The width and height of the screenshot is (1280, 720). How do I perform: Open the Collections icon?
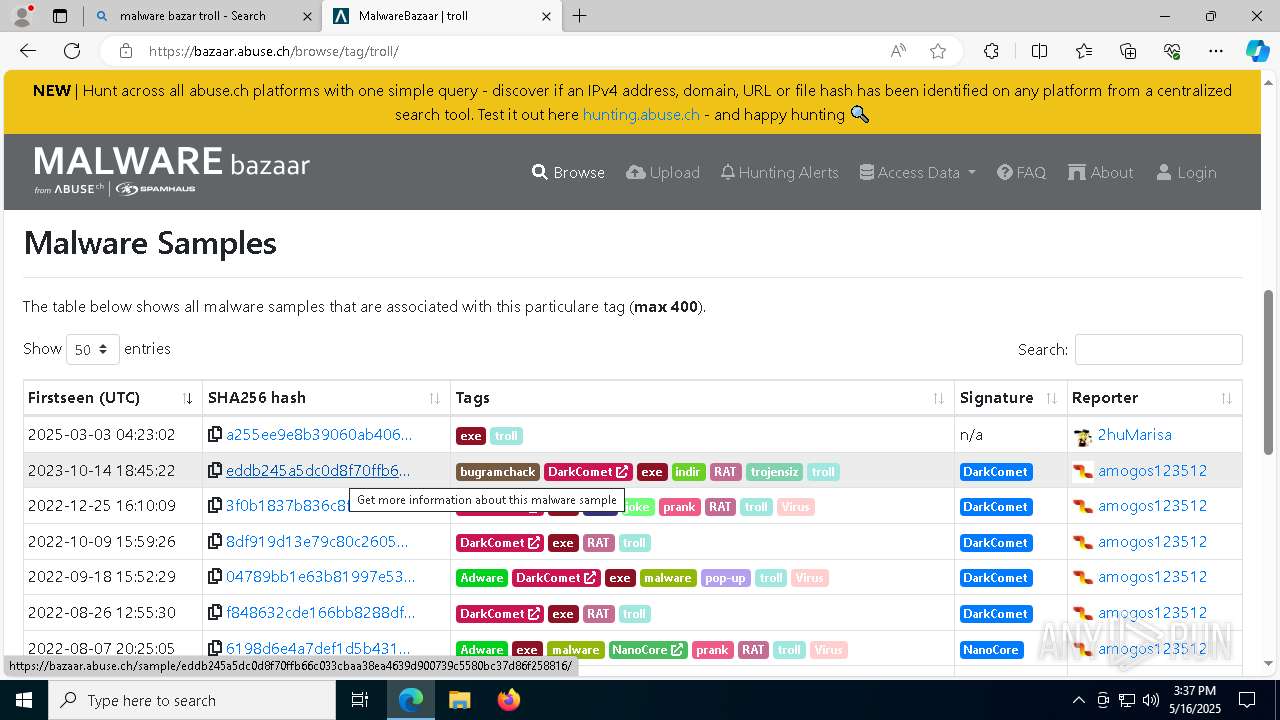(1128, 51)
